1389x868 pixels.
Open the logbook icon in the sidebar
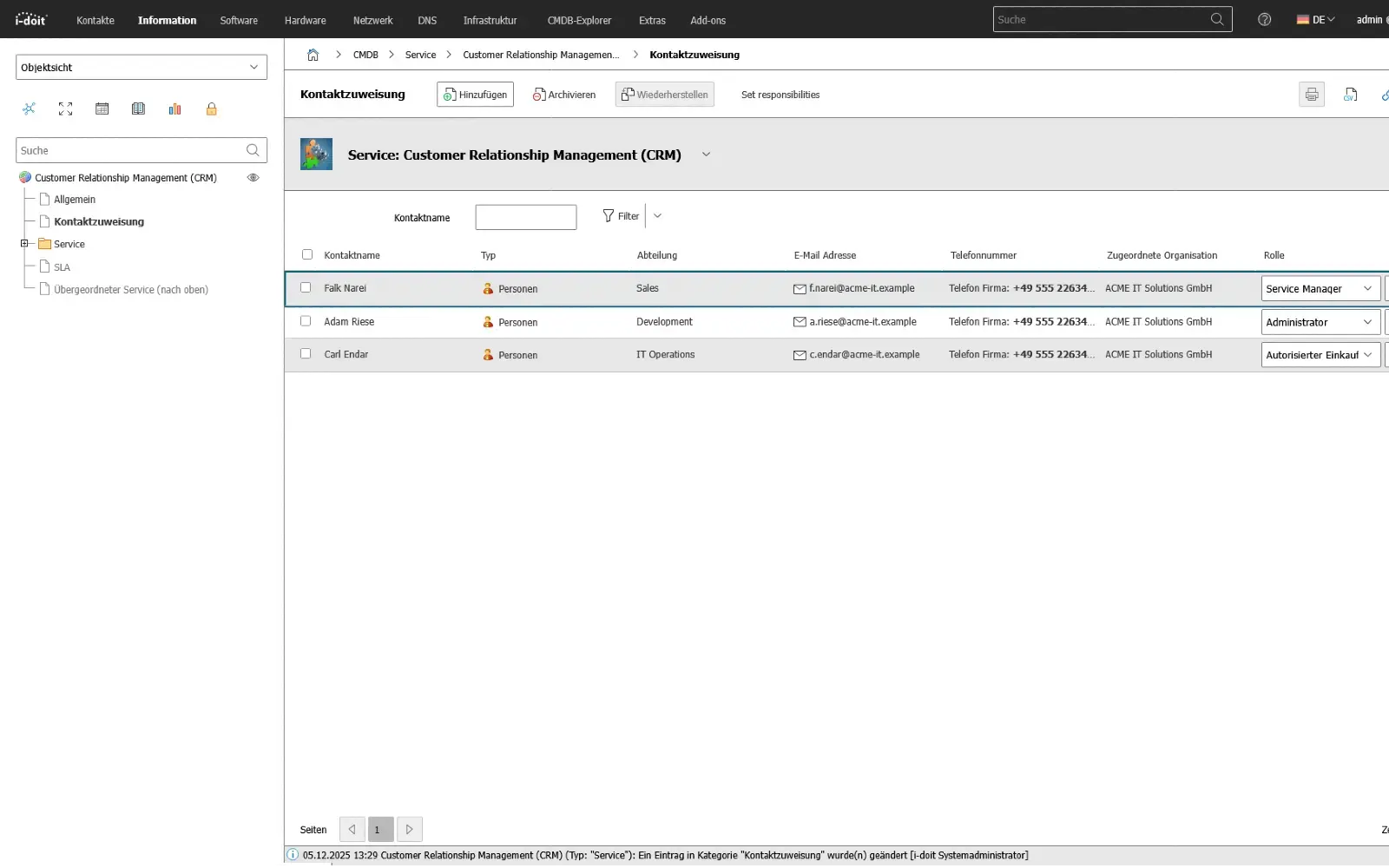point(139,108)
